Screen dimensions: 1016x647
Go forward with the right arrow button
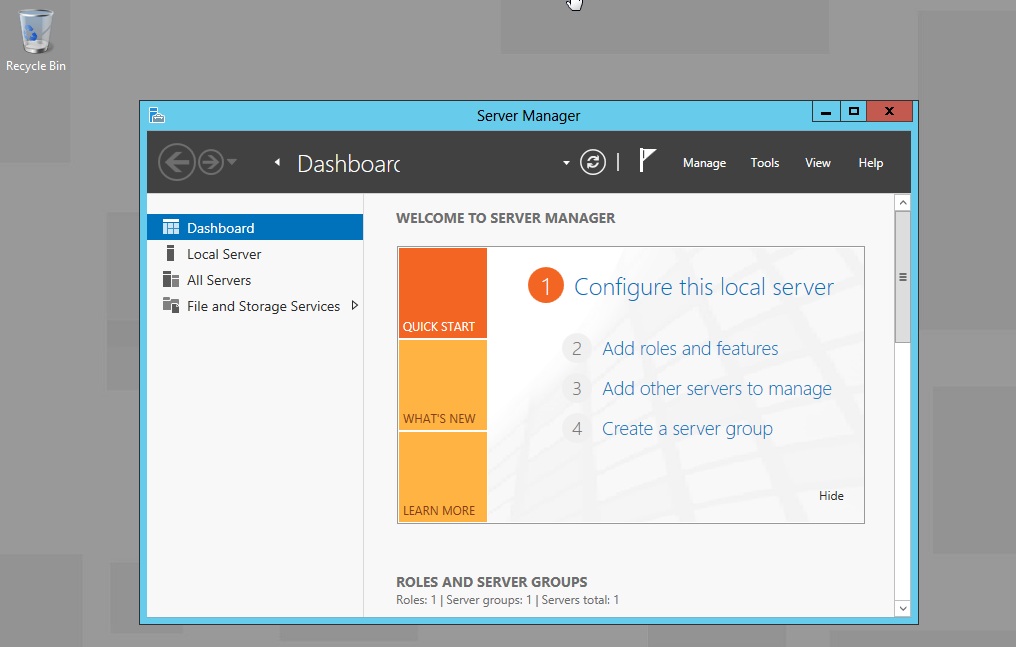click(x=211, y=162)
